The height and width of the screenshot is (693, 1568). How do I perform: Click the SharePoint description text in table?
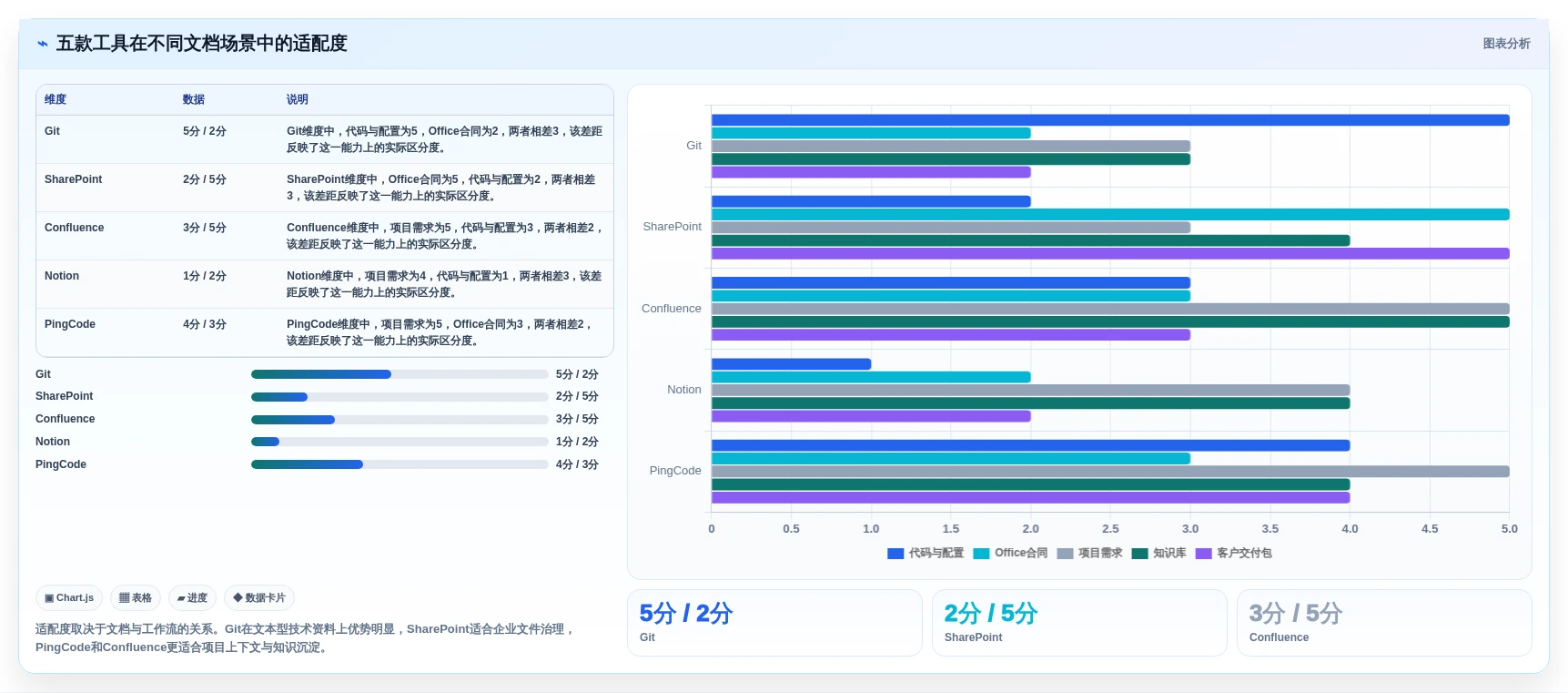point(442,188)
